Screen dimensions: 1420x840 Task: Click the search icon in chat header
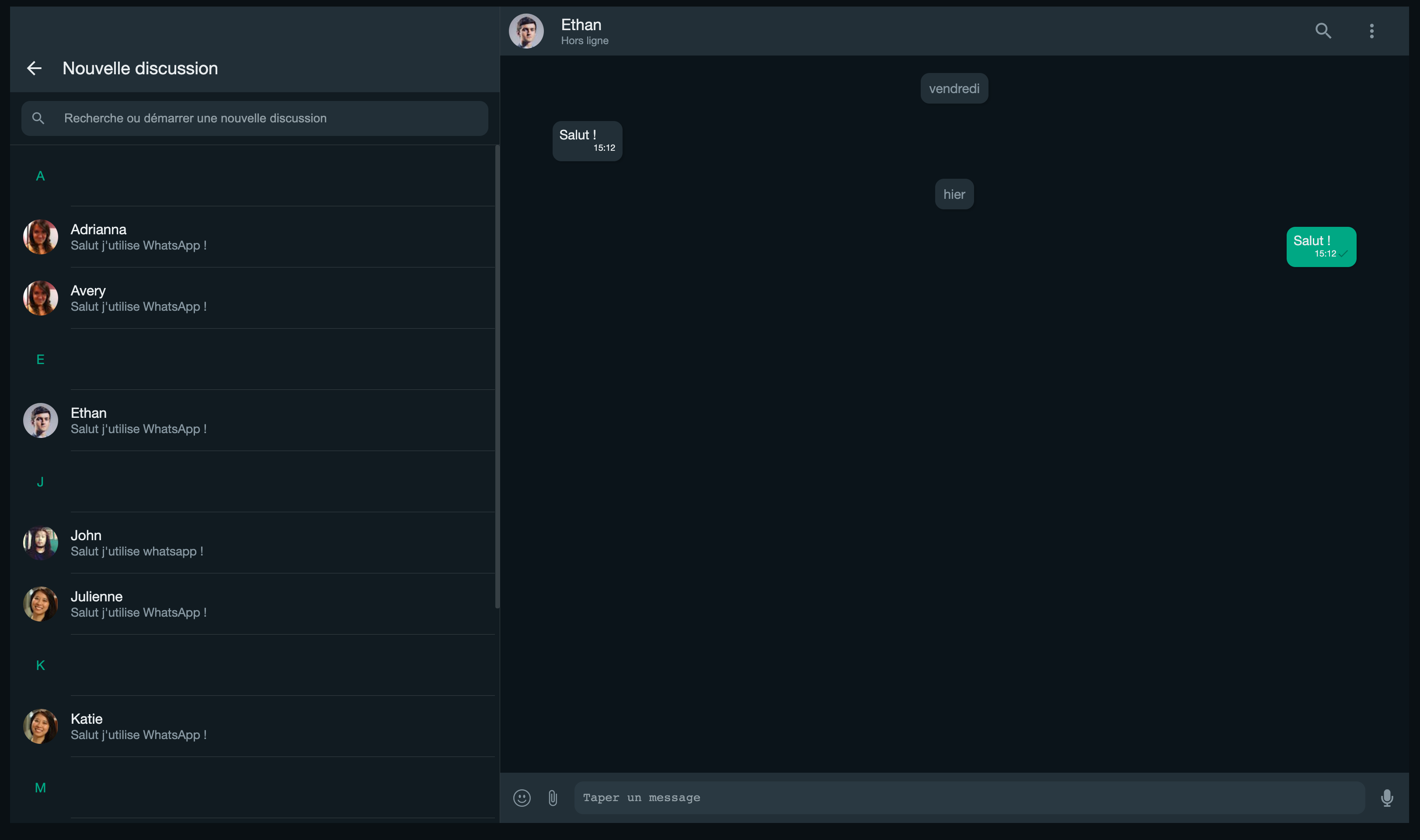(1323, 31)
